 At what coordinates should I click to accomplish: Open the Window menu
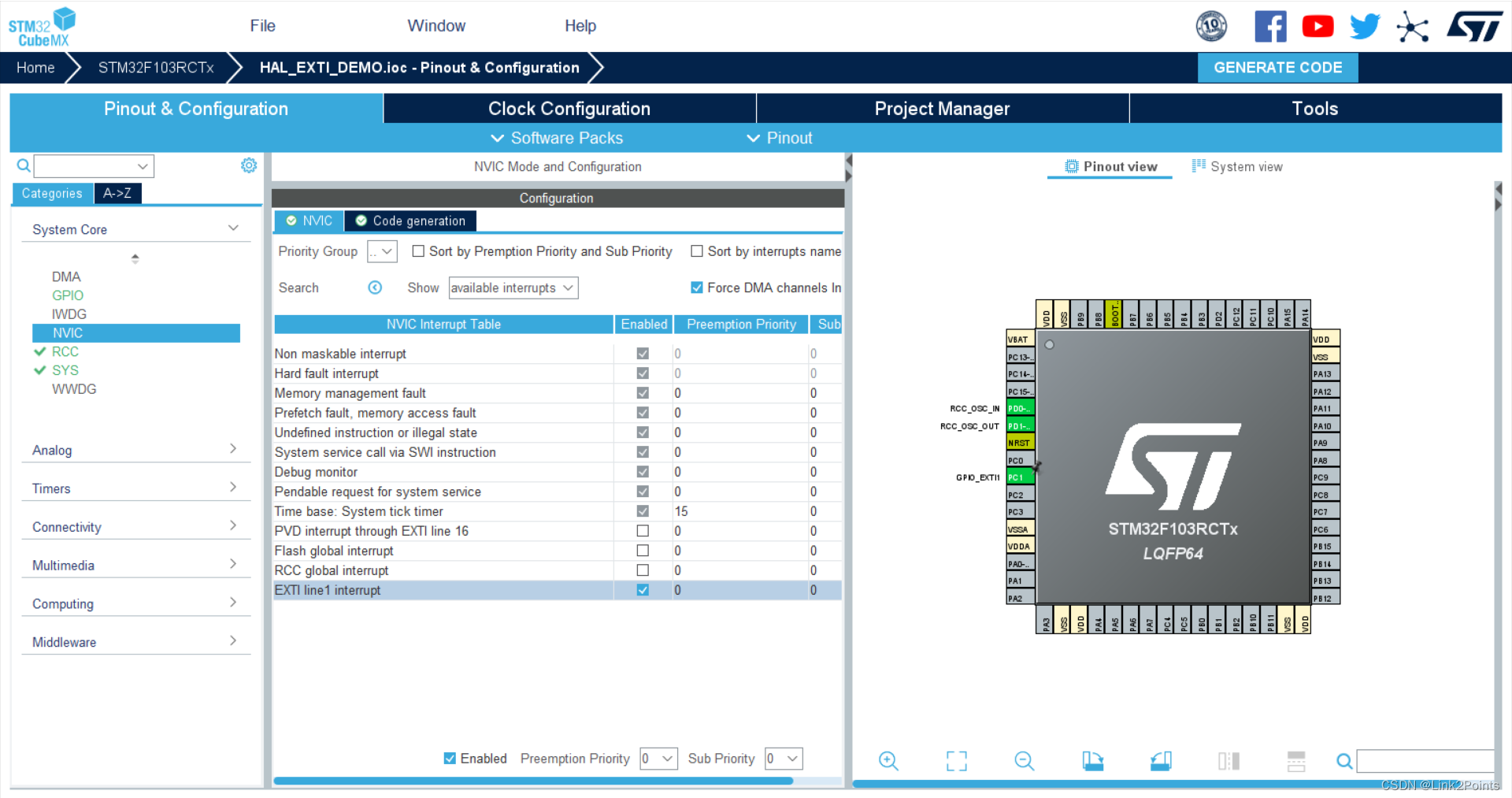pyautogui.click(x=436, y=26)
